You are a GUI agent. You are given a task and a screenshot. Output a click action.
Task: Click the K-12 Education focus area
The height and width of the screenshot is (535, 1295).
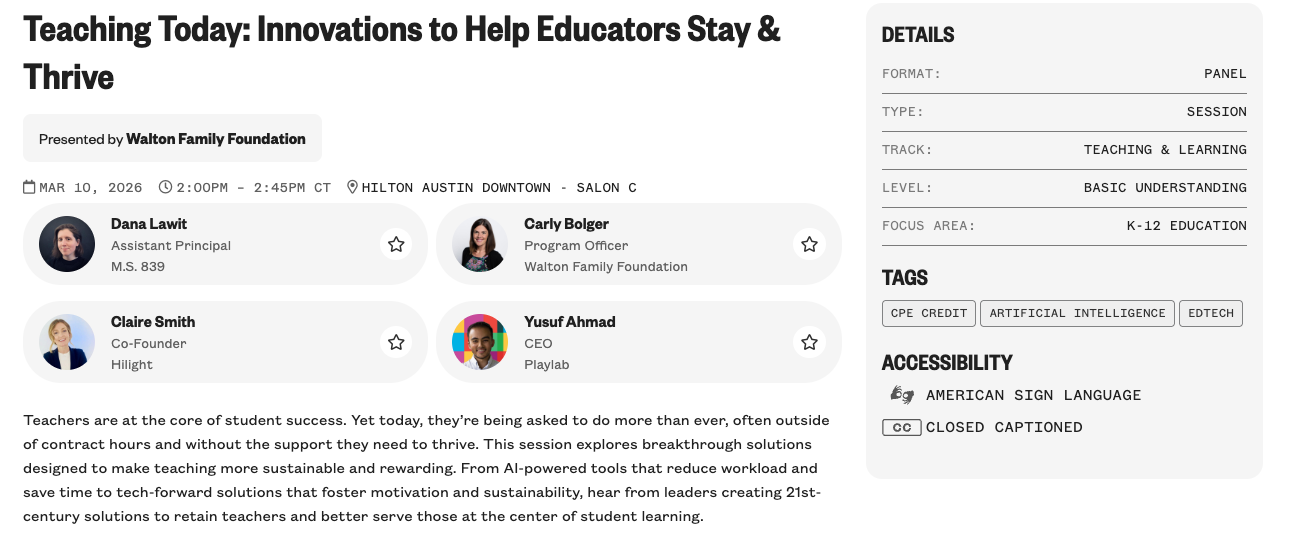(1187, 226)
